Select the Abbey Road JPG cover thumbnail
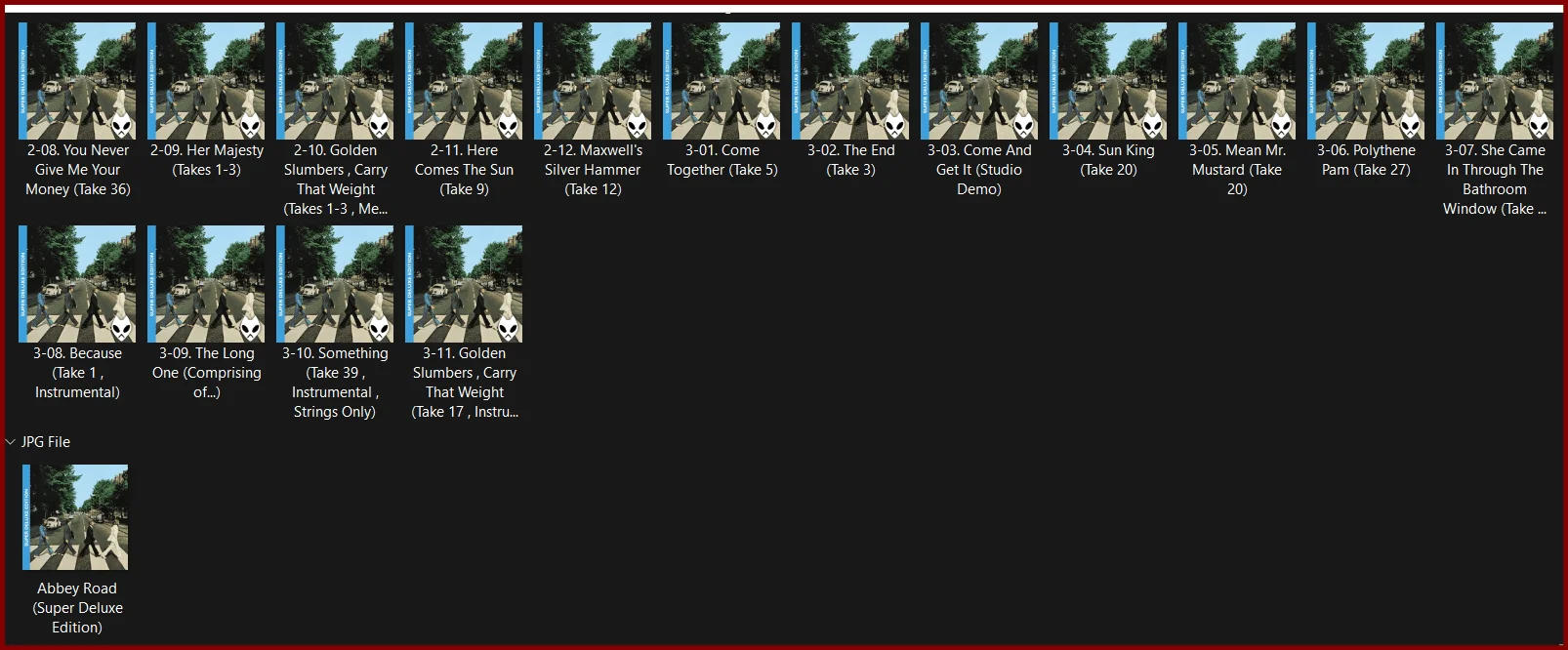 75,517
